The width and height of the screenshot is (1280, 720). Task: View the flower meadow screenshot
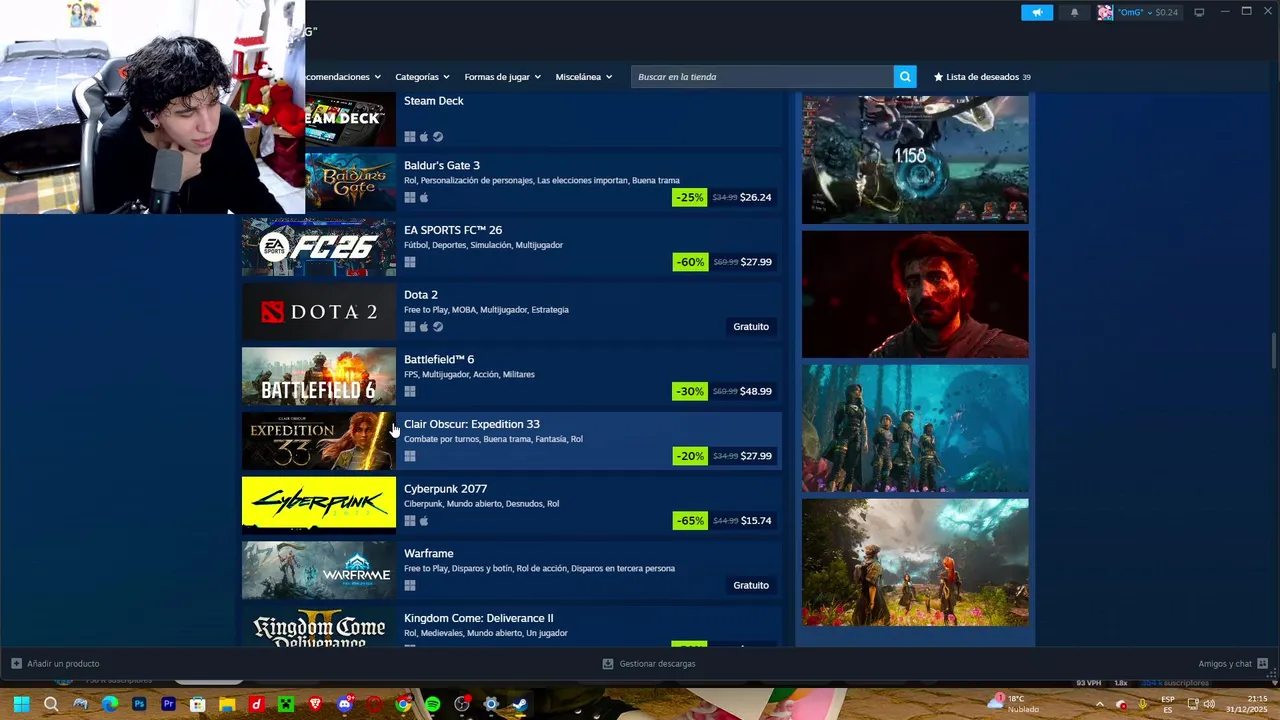915,562
